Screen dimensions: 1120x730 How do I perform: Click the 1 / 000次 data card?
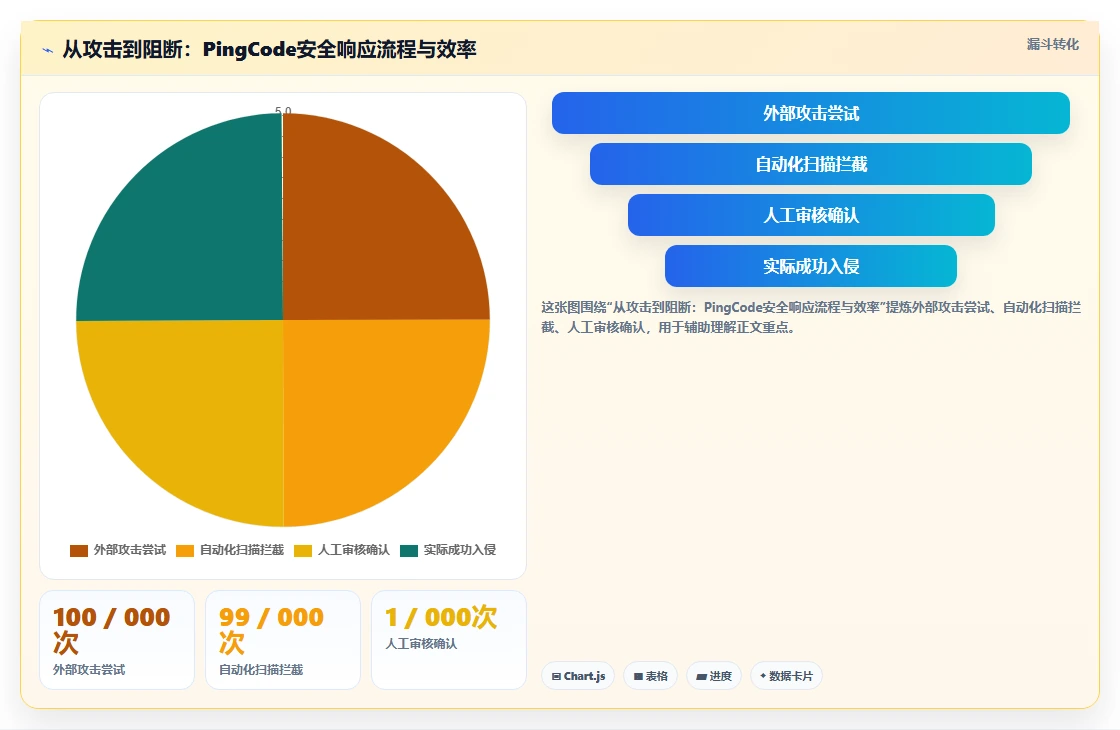[449, 640]
